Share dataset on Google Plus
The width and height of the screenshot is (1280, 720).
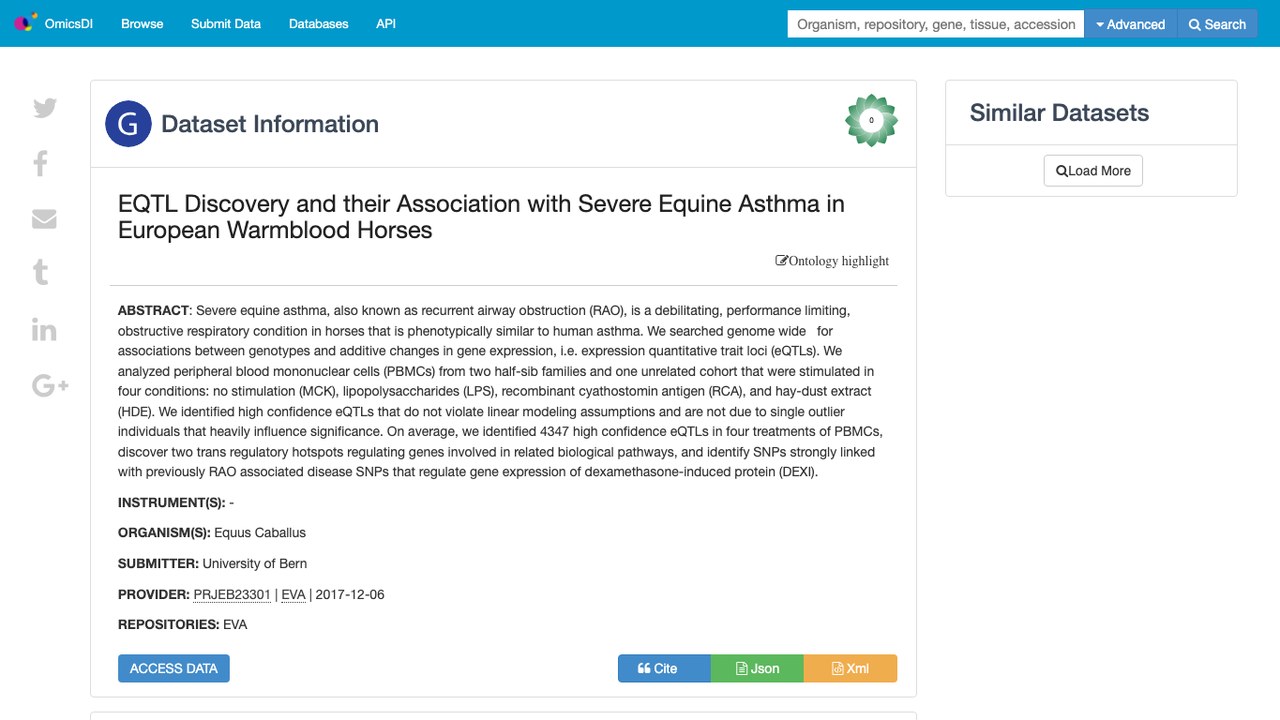(50, 385)
